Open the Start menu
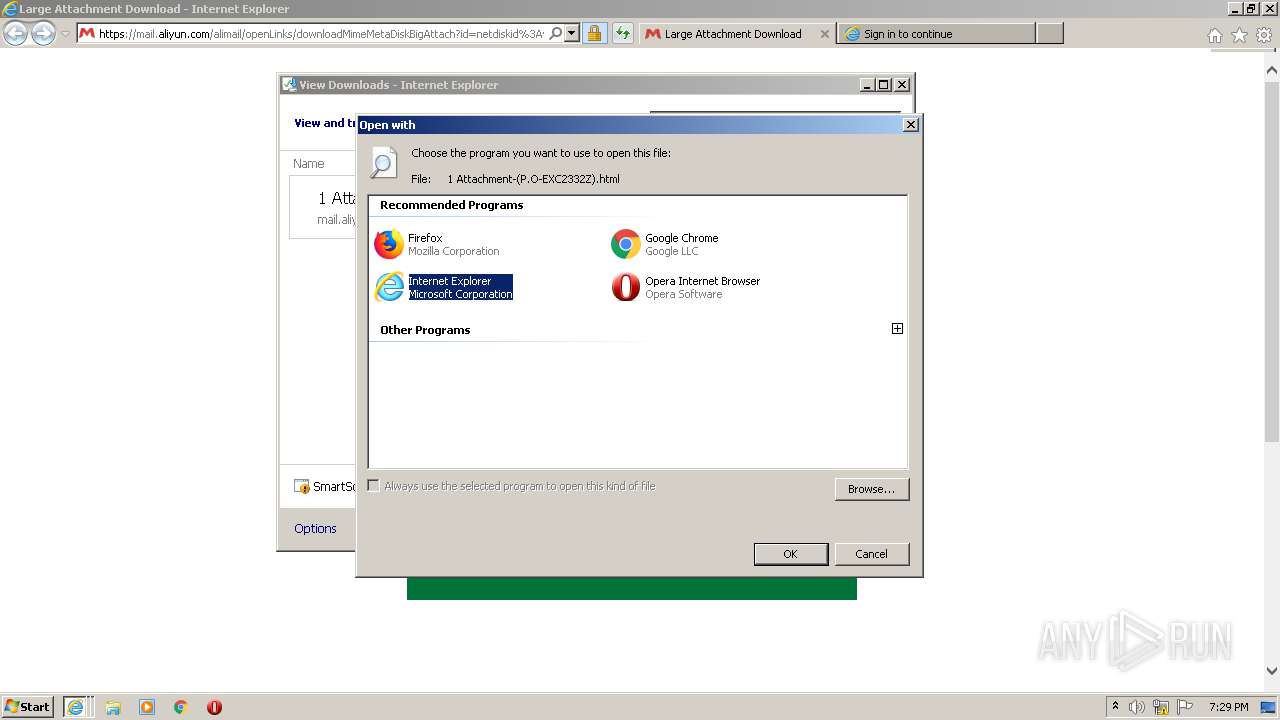Image resolution: width=1280 pixels, height=720 pixels. [27, 706]
